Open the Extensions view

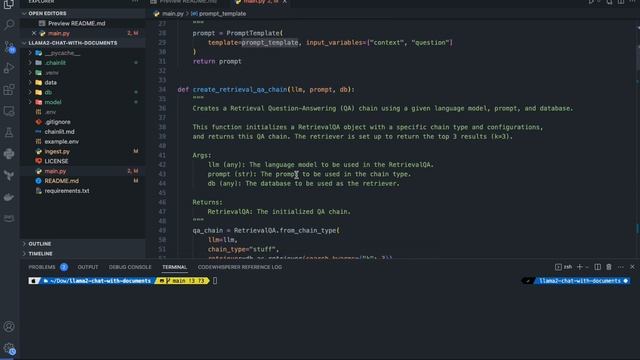click(9, 89)
